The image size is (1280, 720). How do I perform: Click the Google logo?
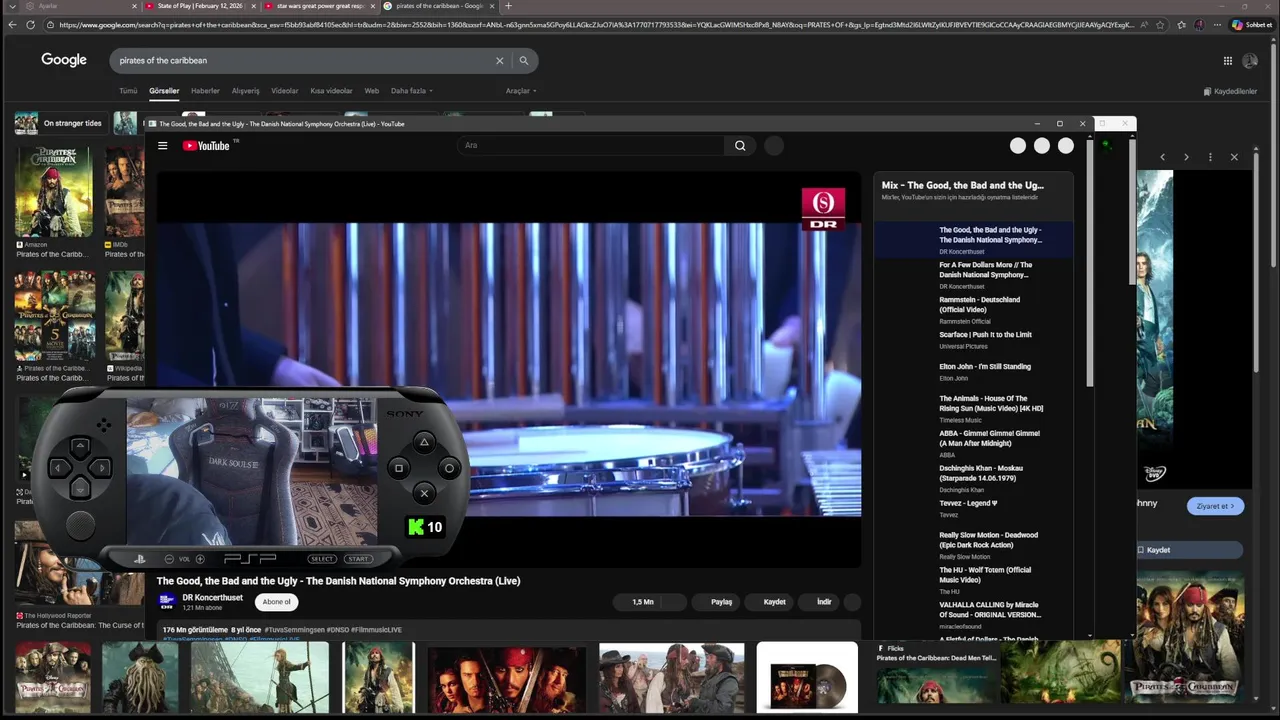pyautogui.click(x=64, y=60)
